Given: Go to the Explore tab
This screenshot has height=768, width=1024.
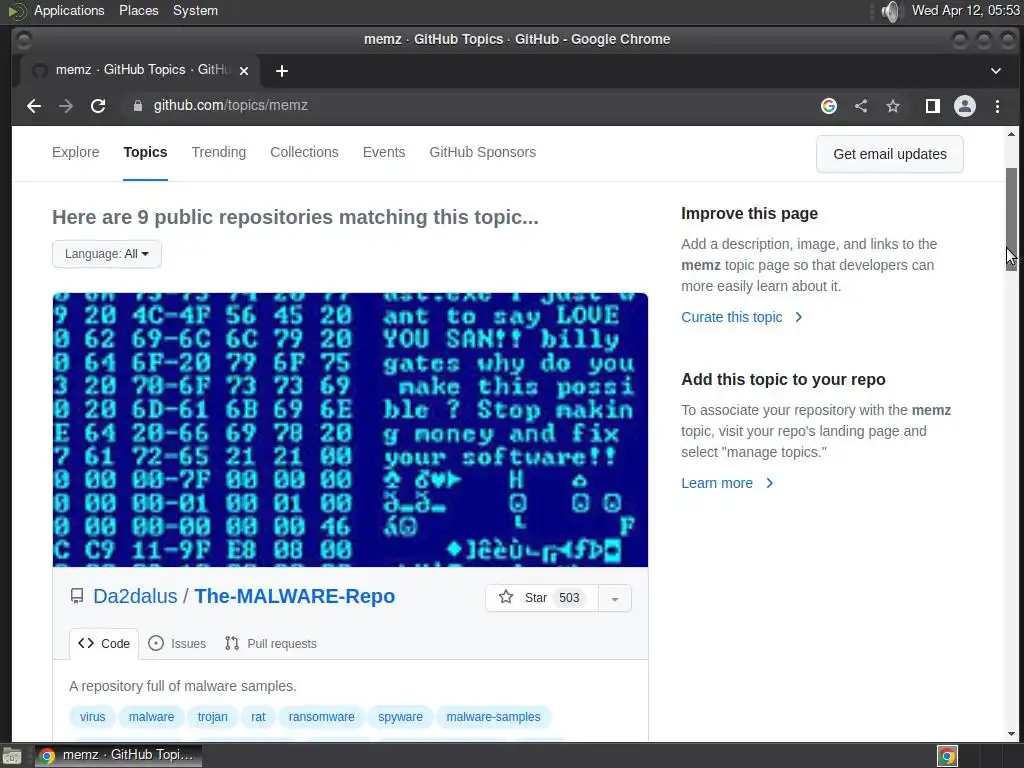Looking at the screenshot, I should coord(76,152).
